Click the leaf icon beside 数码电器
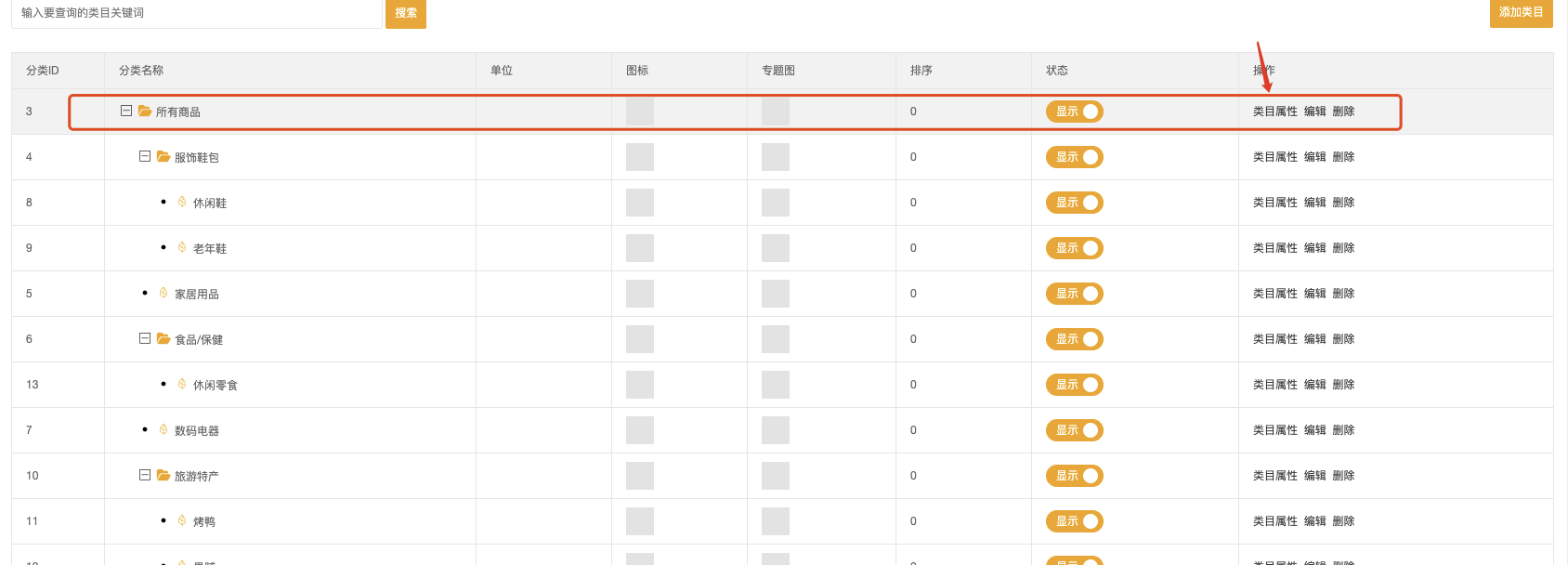The width and height of the screenshot is (1568, 565). tap(163, 429)
